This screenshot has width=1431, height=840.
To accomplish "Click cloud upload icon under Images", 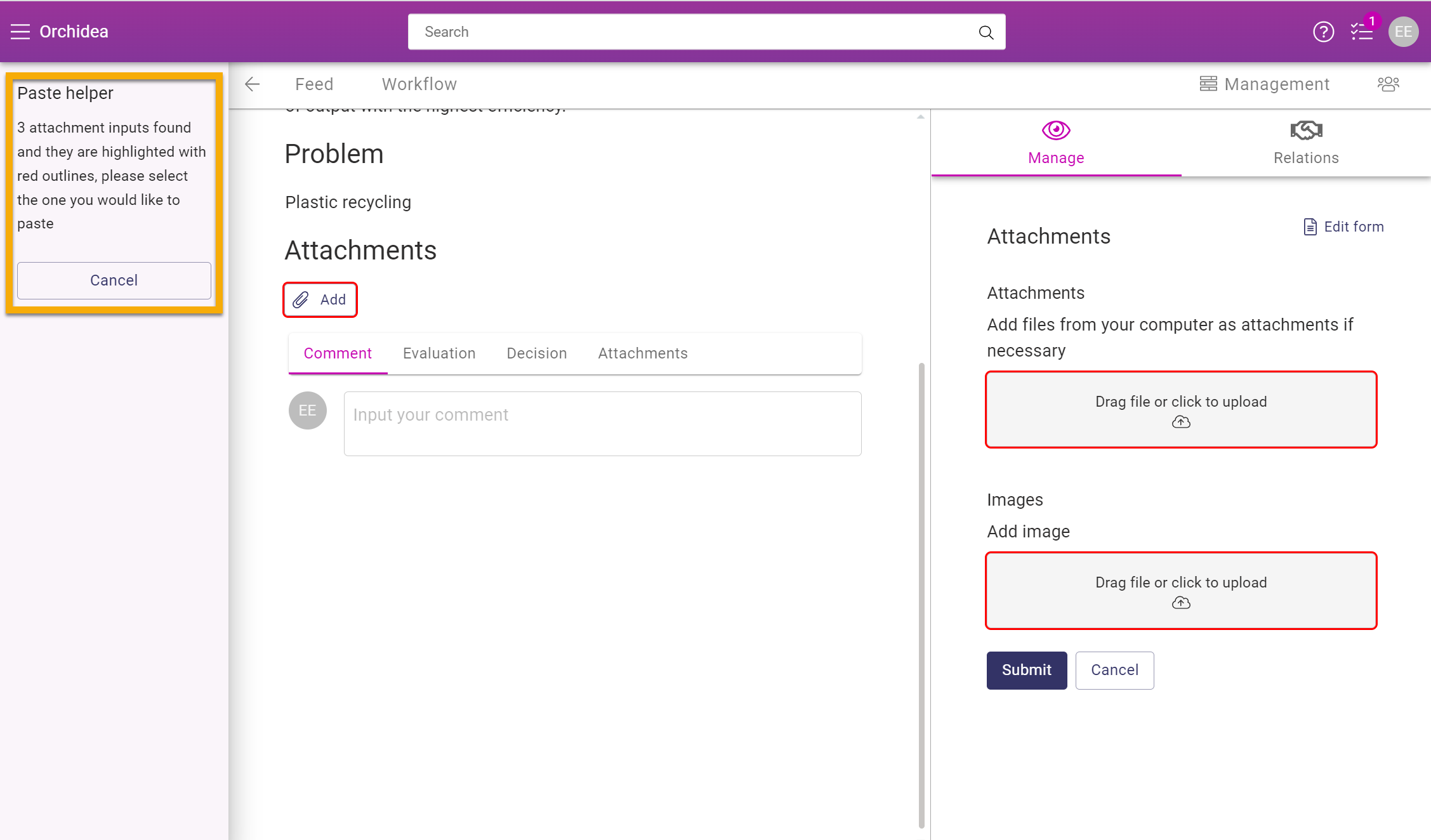I will click(1180, 603).
